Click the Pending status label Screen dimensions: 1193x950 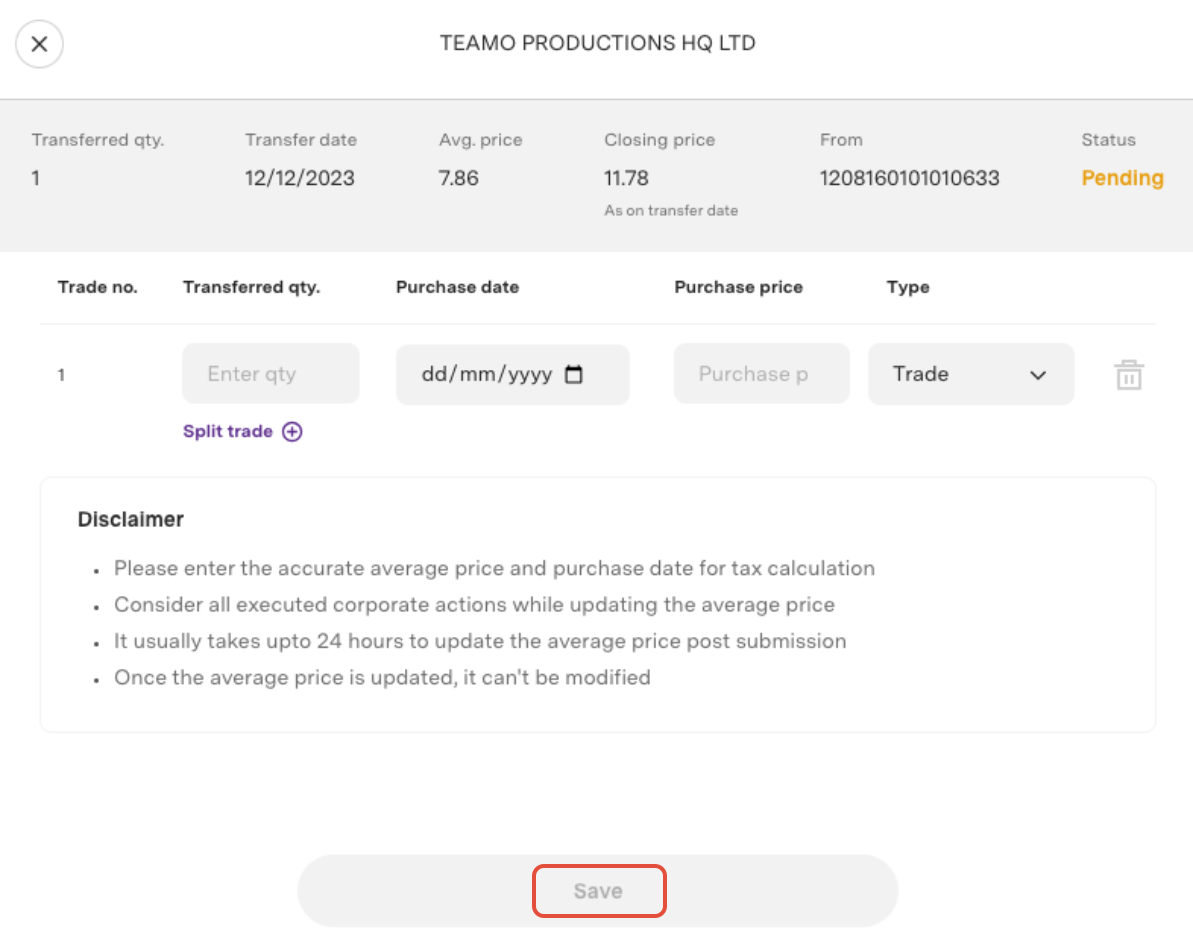point(1122,178)
